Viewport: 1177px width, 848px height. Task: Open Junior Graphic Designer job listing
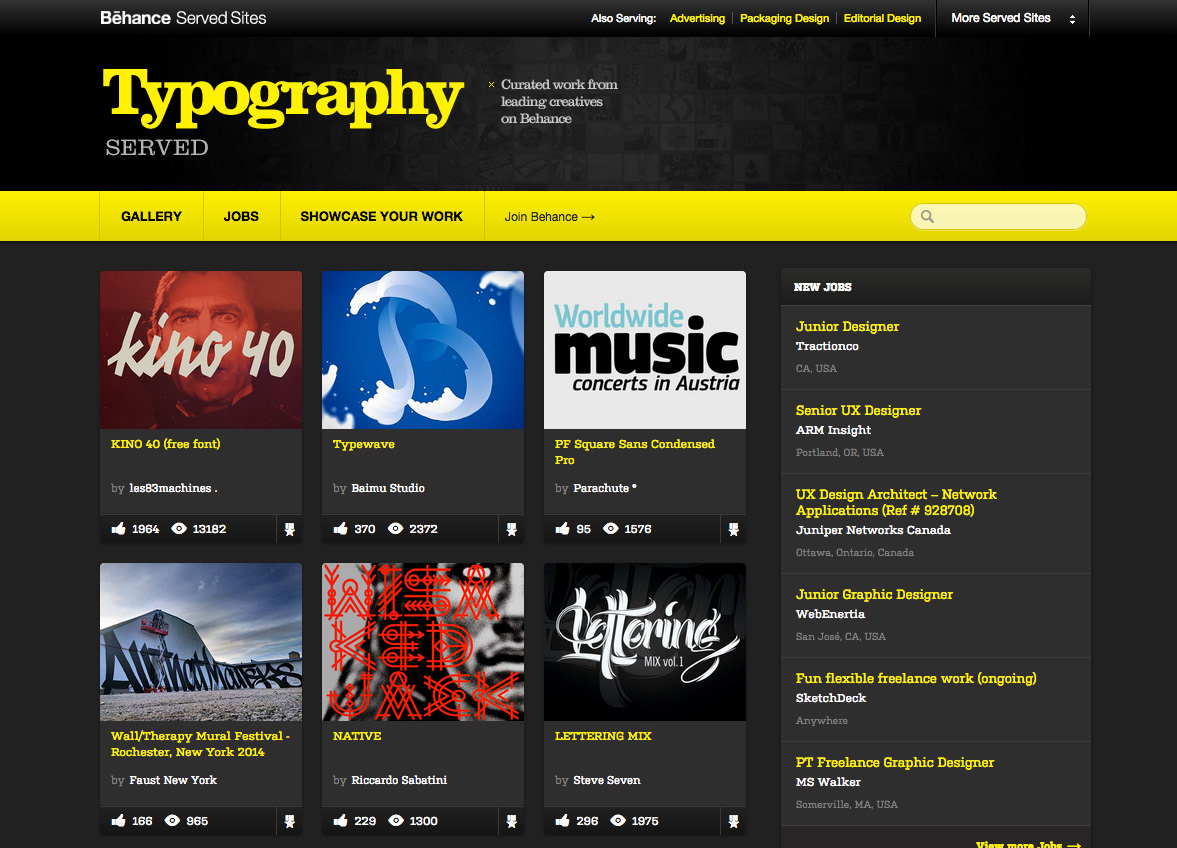coord(874,594)
